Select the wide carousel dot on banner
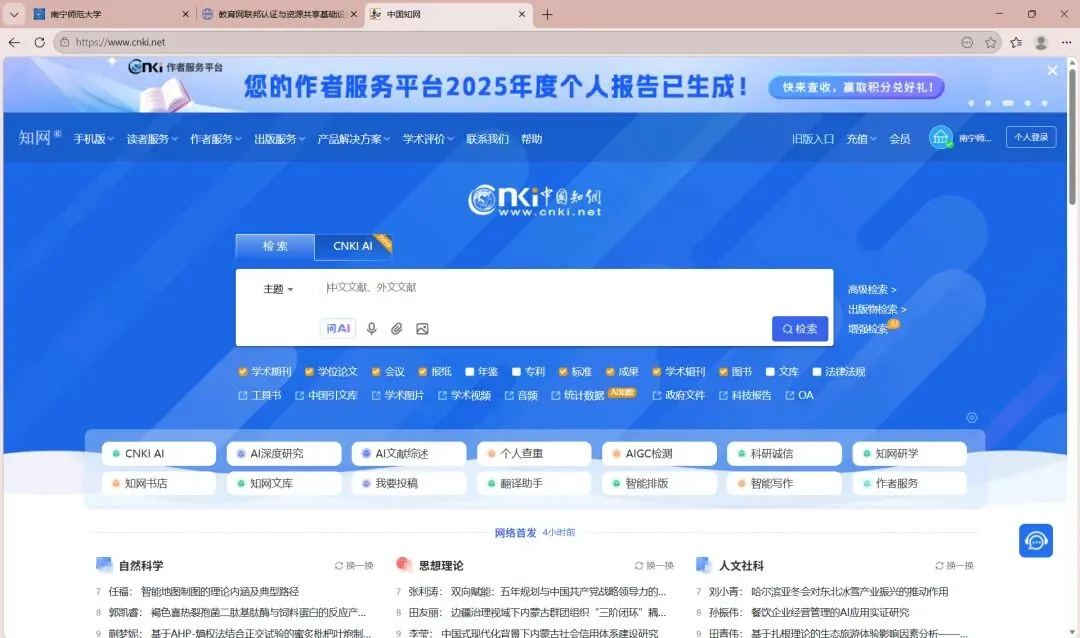The height and width of the screenshot is (638, 1080). (x=1008, y=103)
